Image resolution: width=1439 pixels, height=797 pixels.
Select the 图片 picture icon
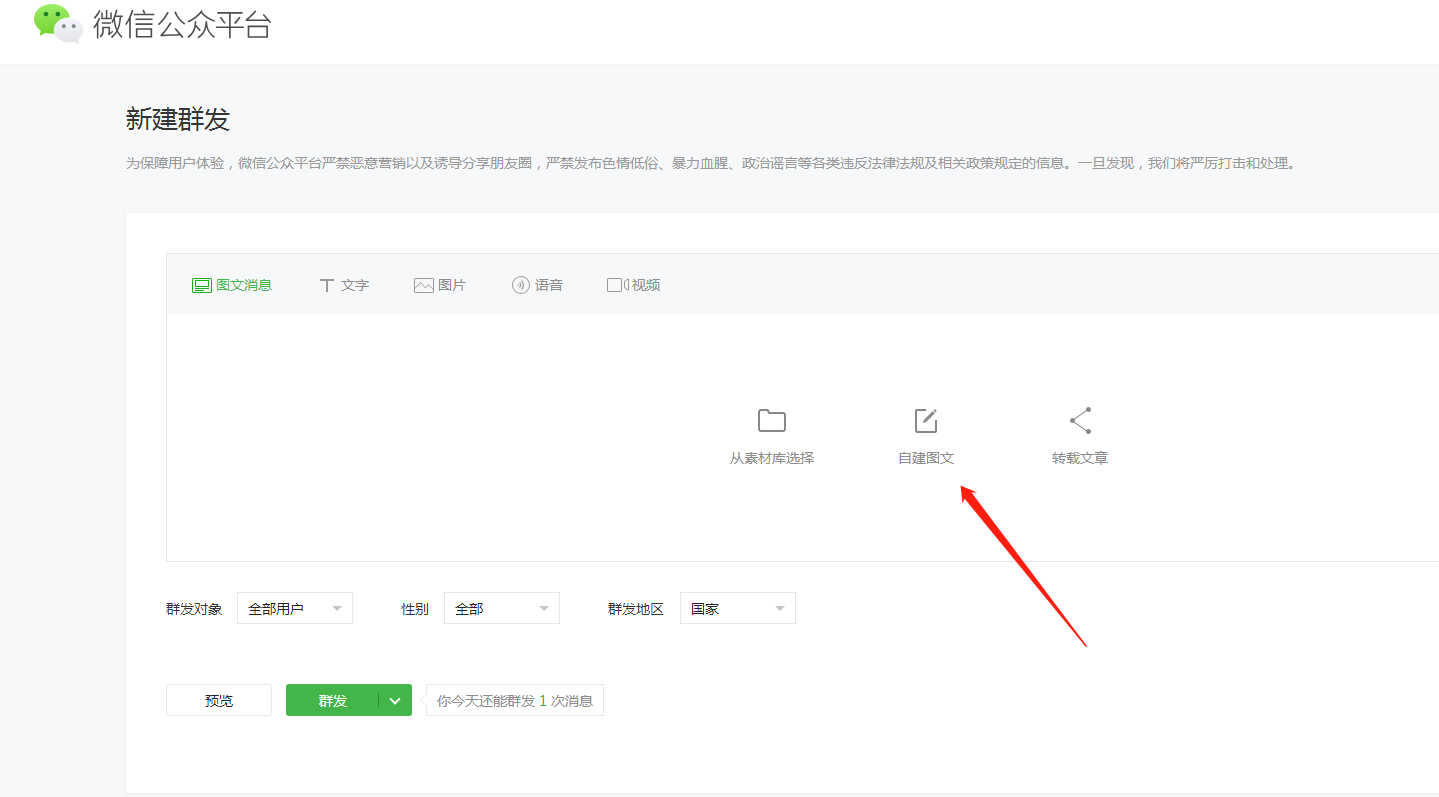[423, 285]
